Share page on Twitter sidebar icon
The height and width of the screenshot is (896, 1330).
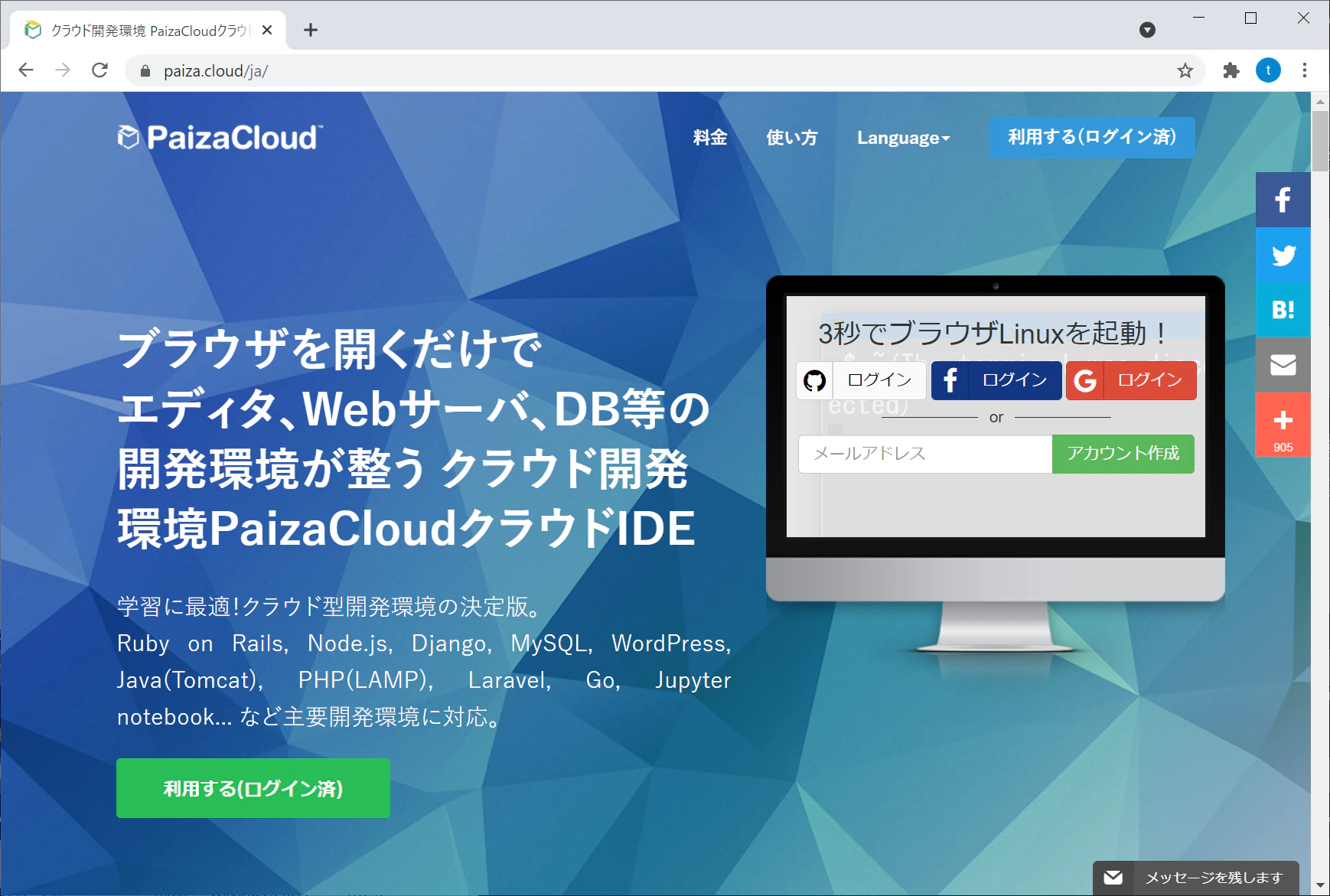click(x=1283, y=255)
